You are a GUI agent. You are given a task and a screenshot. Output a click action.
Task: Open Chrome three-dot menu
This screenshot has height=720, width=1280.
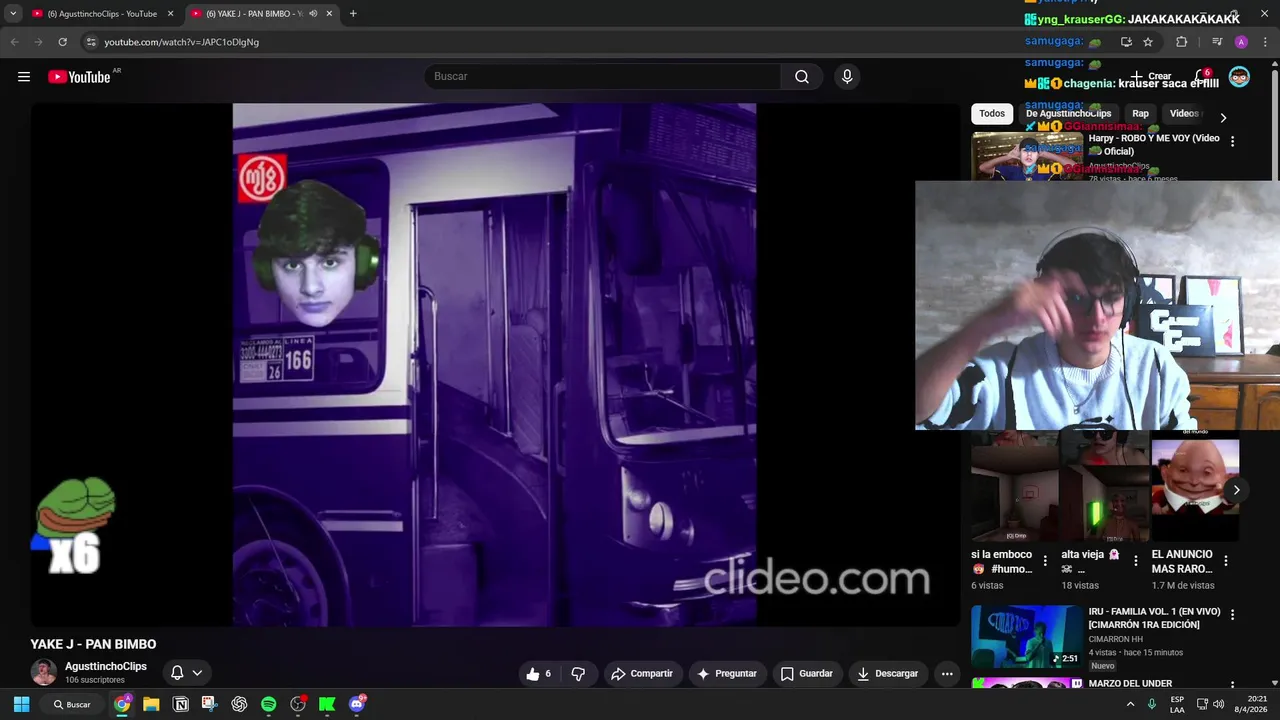[x=1265, y=42]
